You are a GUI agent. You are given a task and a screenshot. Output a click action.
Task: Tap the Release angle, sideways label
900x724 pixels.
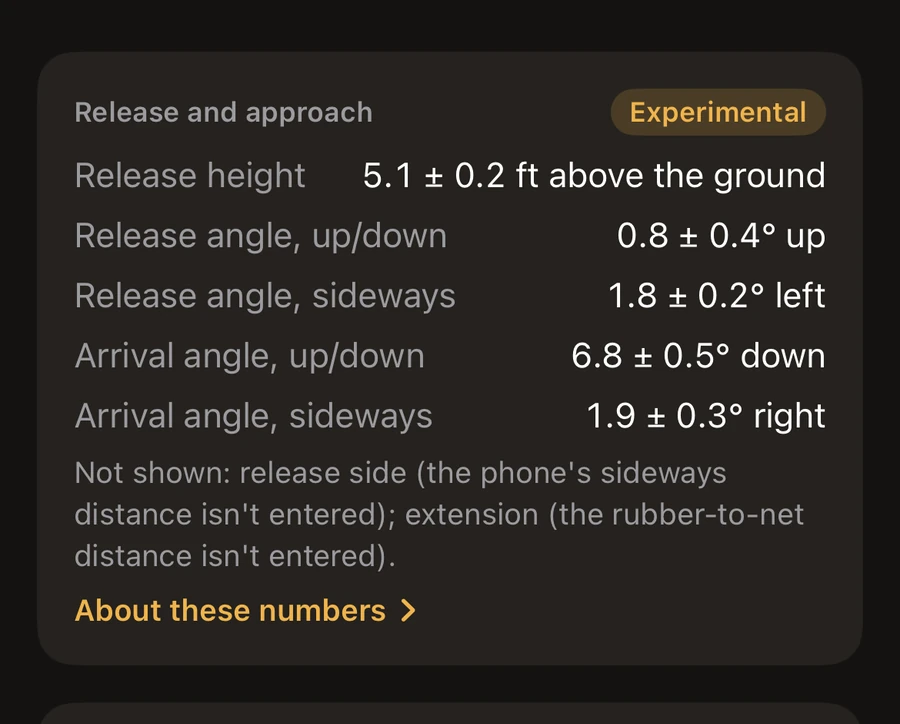point(265,296)
